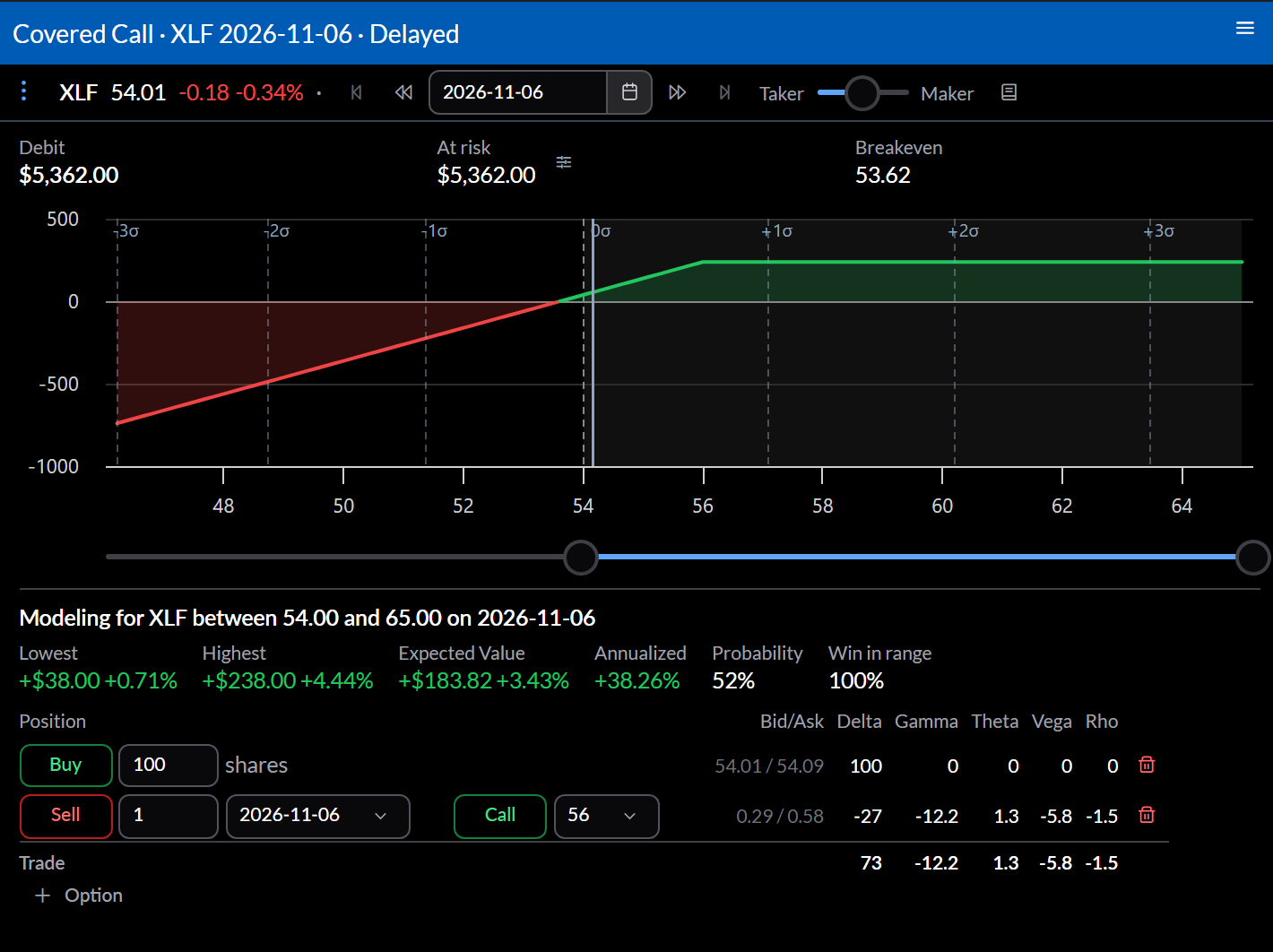Open the strike 56 dropdown

pos(607,816)
